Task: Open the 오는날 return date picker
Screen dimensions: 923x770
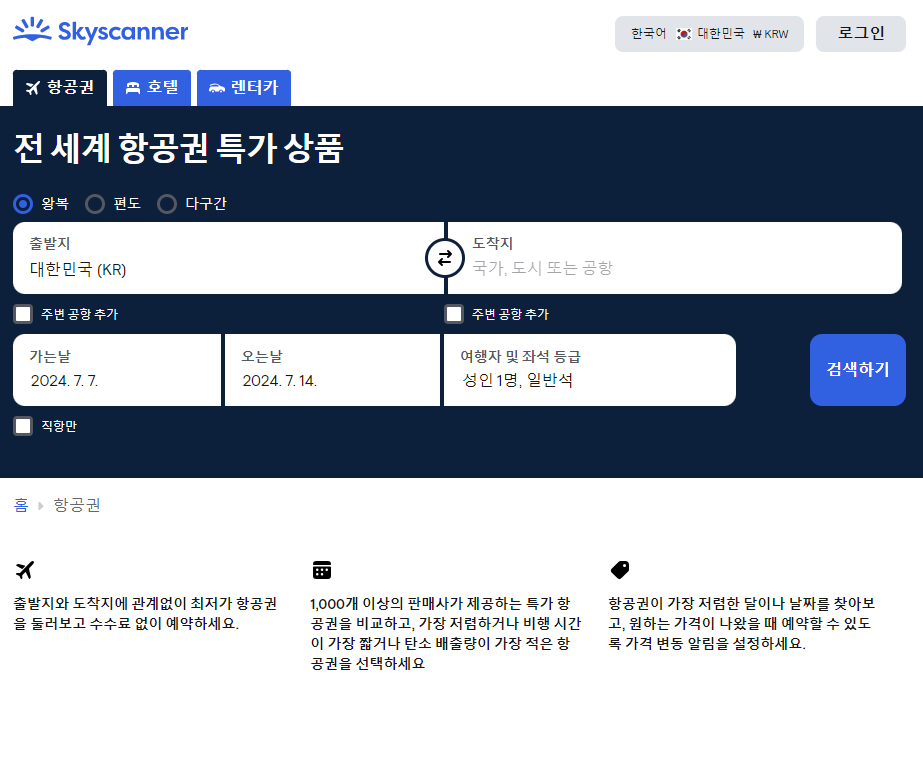Action: click(x=332, y=370)
